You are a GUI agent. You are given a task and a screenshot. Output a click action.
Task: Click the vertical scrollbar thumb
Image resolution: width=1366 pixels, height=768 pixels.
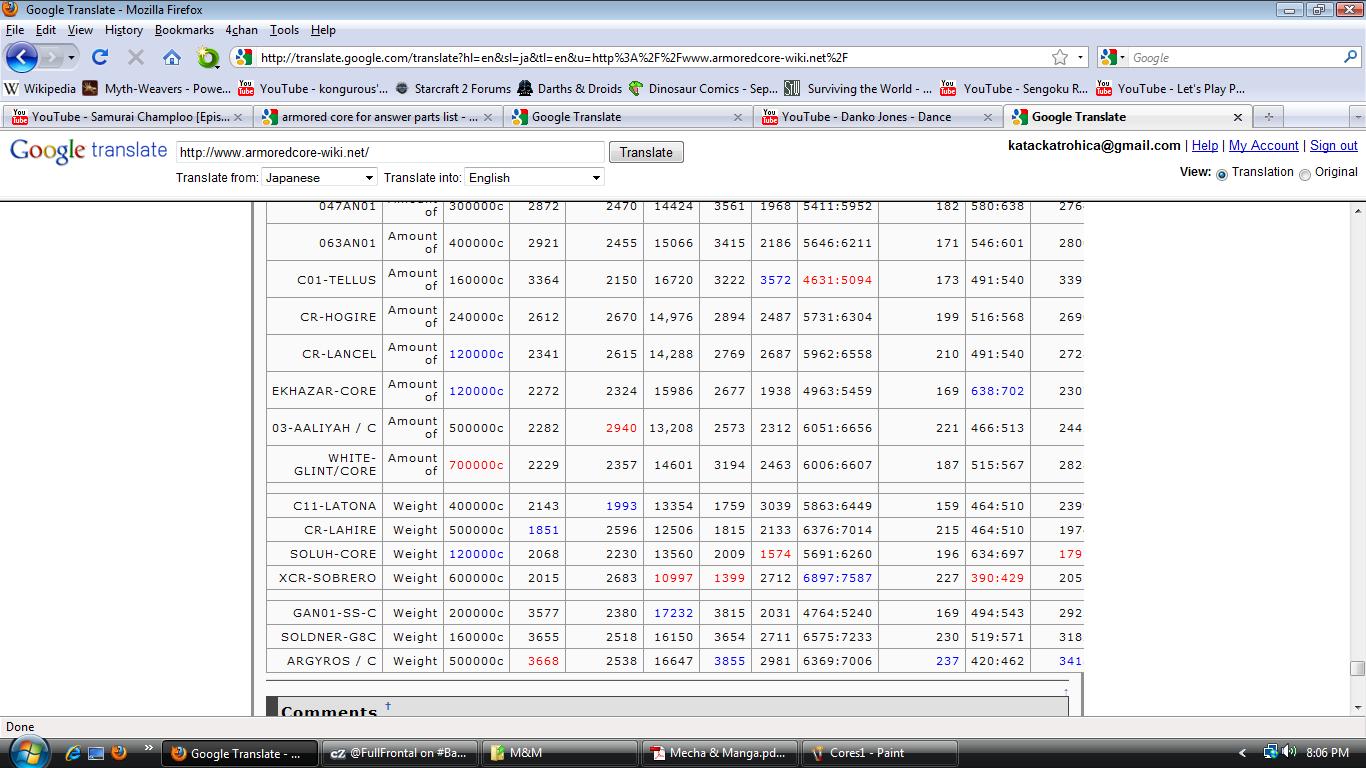coord(1357,669)
